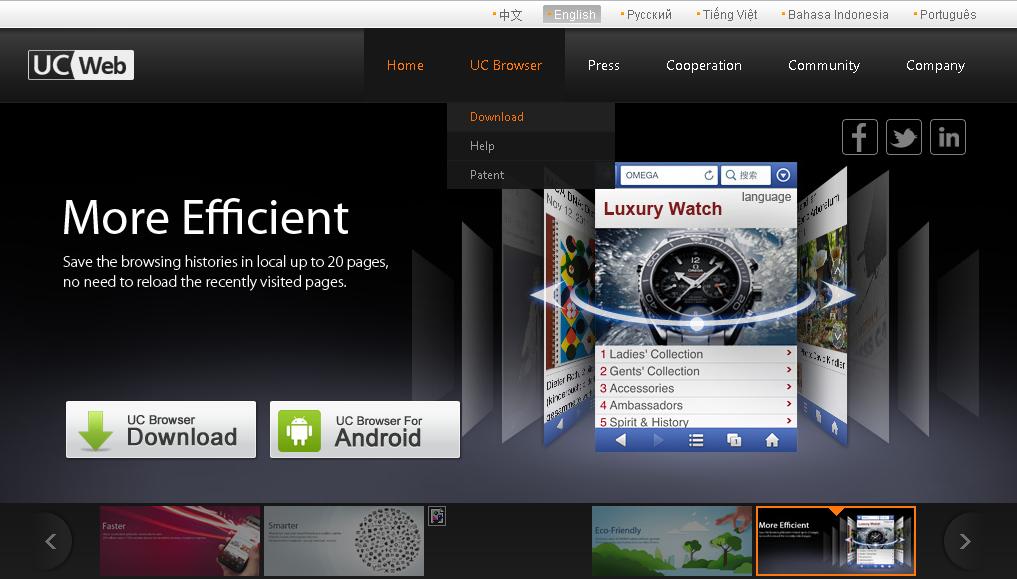Click UC Browser For Android button label

point(379,431)
